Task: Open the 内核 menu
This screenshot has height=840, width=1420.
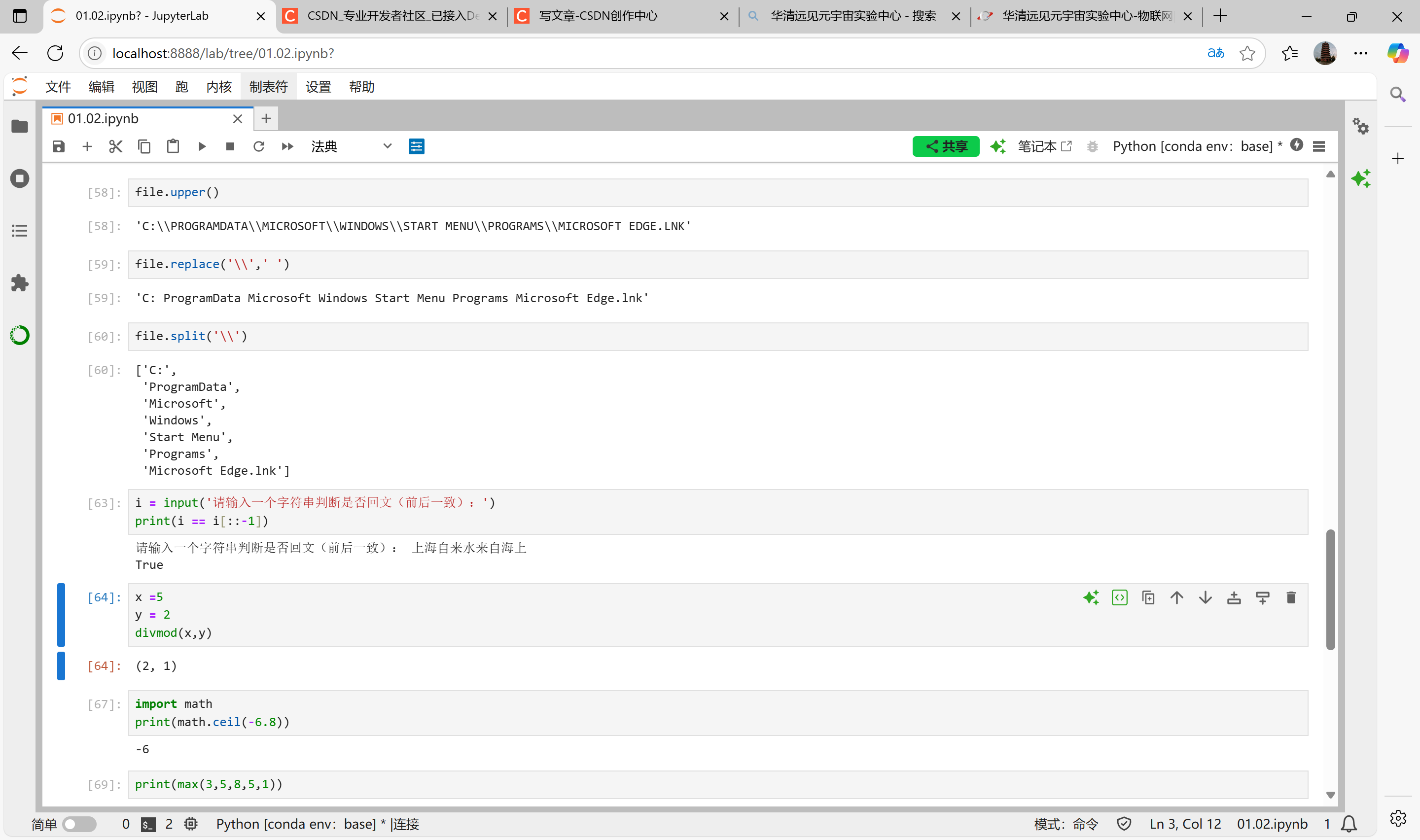Action: pos(218,87)
